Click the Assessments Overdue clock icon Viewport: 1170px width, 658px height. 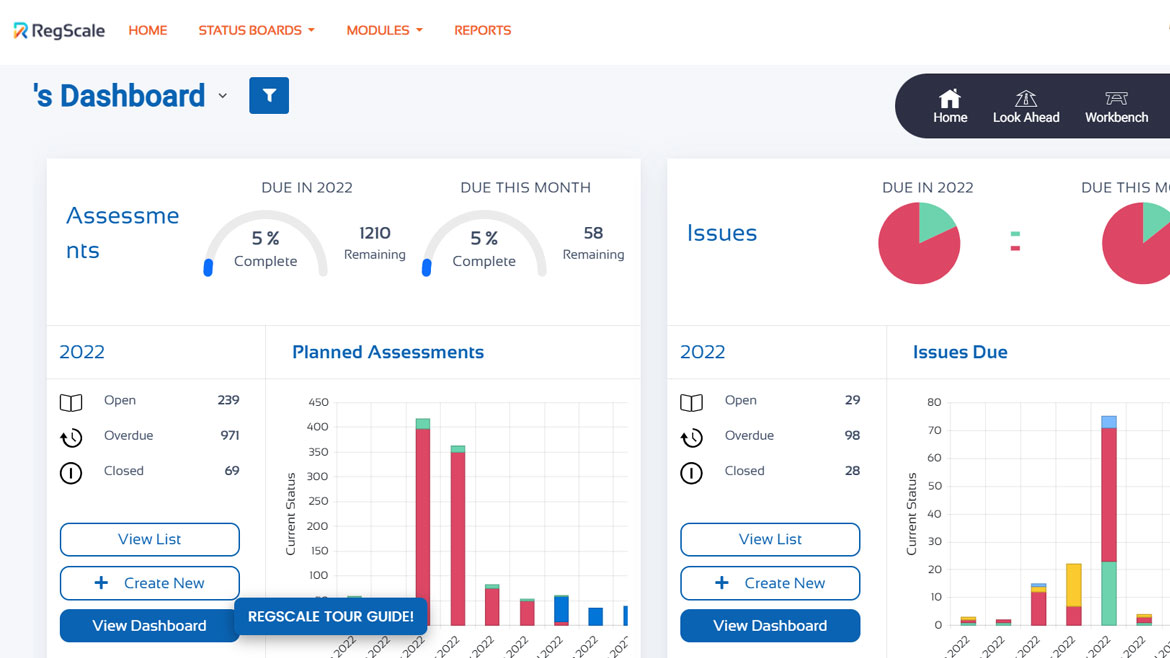tap(71, 437)
